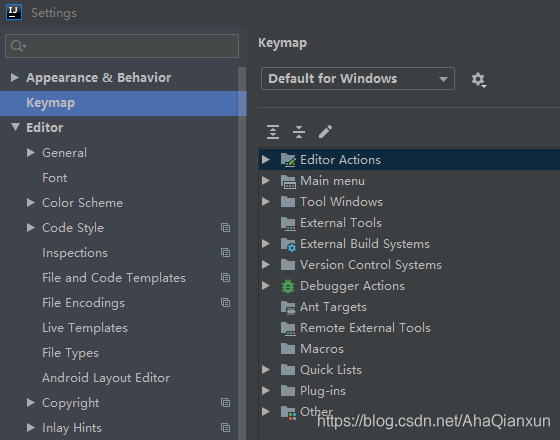
Task: Click the Other folder icon
Action: tap(288, 412)
